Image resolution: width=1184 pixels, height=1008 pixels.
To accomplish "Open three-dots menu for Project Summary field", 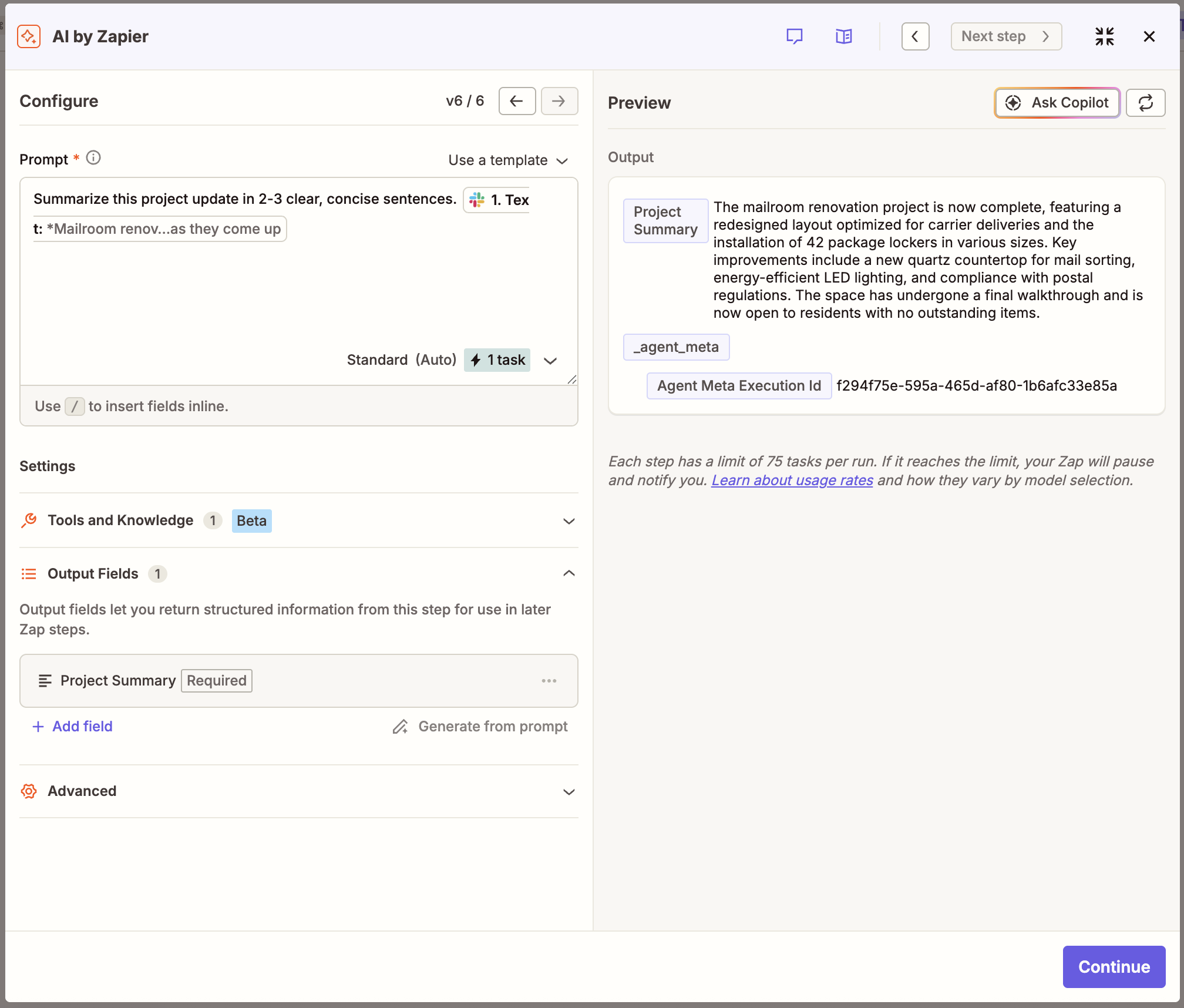I will coord(549,681).
